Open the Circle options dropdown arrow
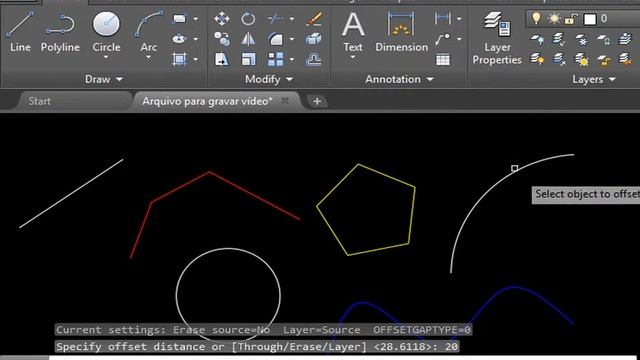 [106, 58]
